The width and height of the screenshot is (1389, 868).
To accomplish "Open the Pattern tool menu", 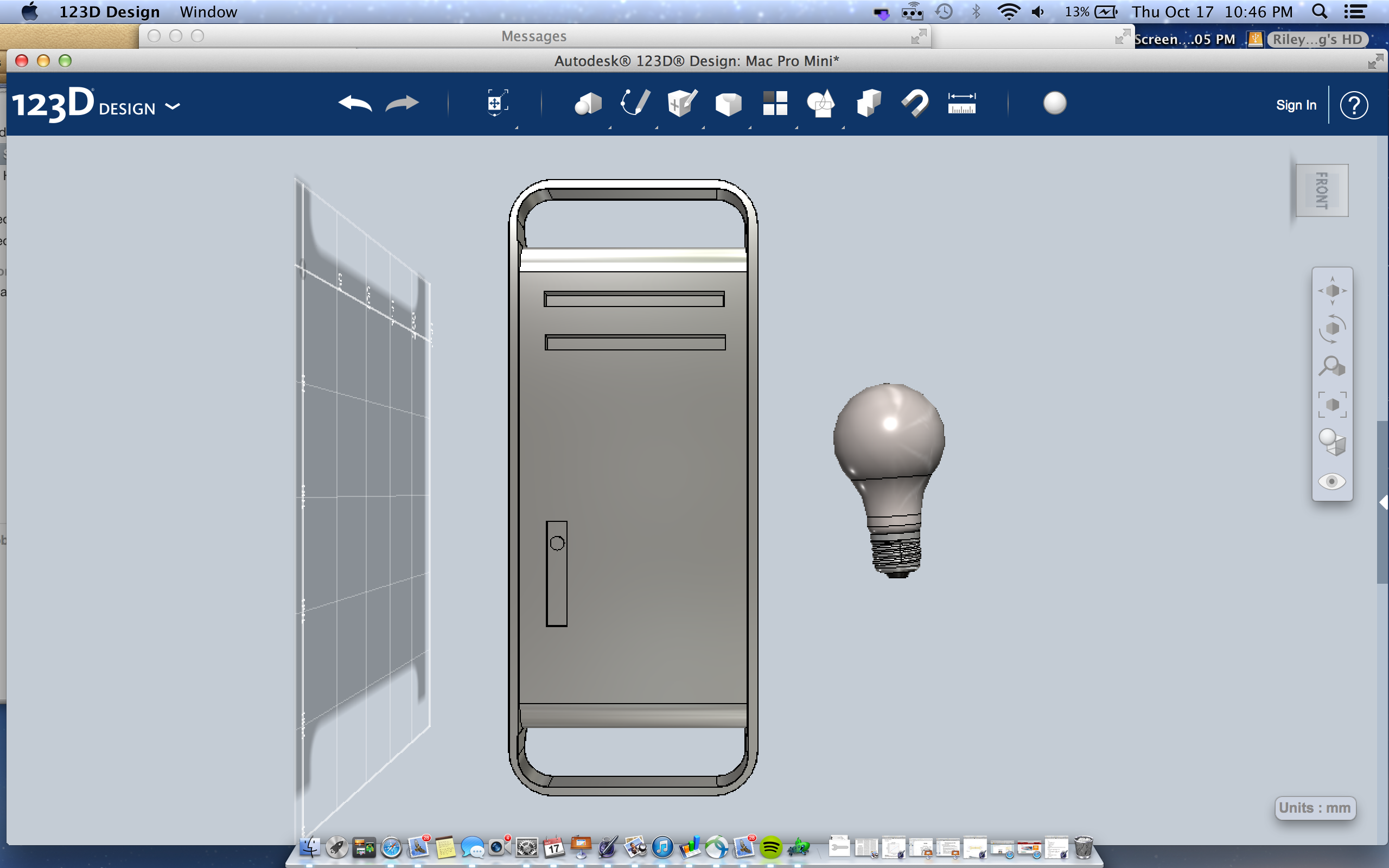I will point(775,103).
